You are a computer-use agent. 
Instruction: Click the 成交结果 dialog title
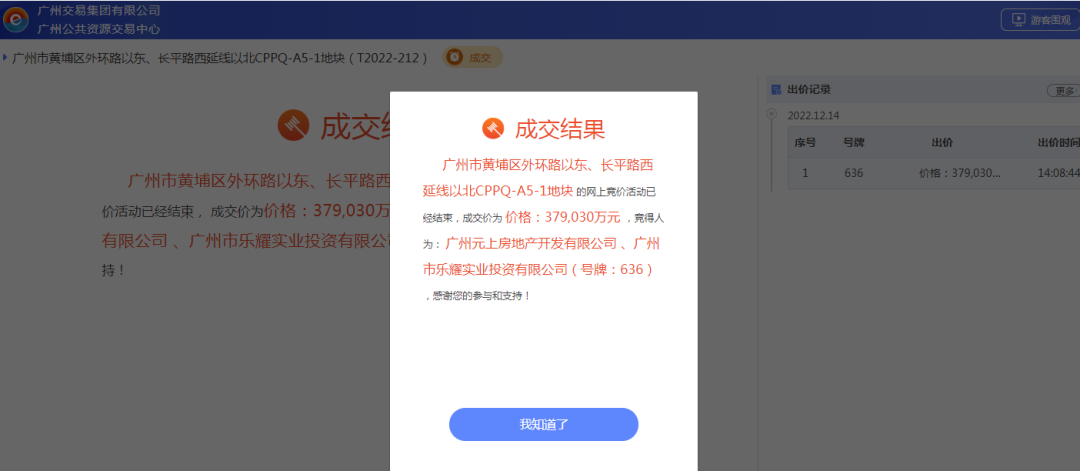coord(560,128)
